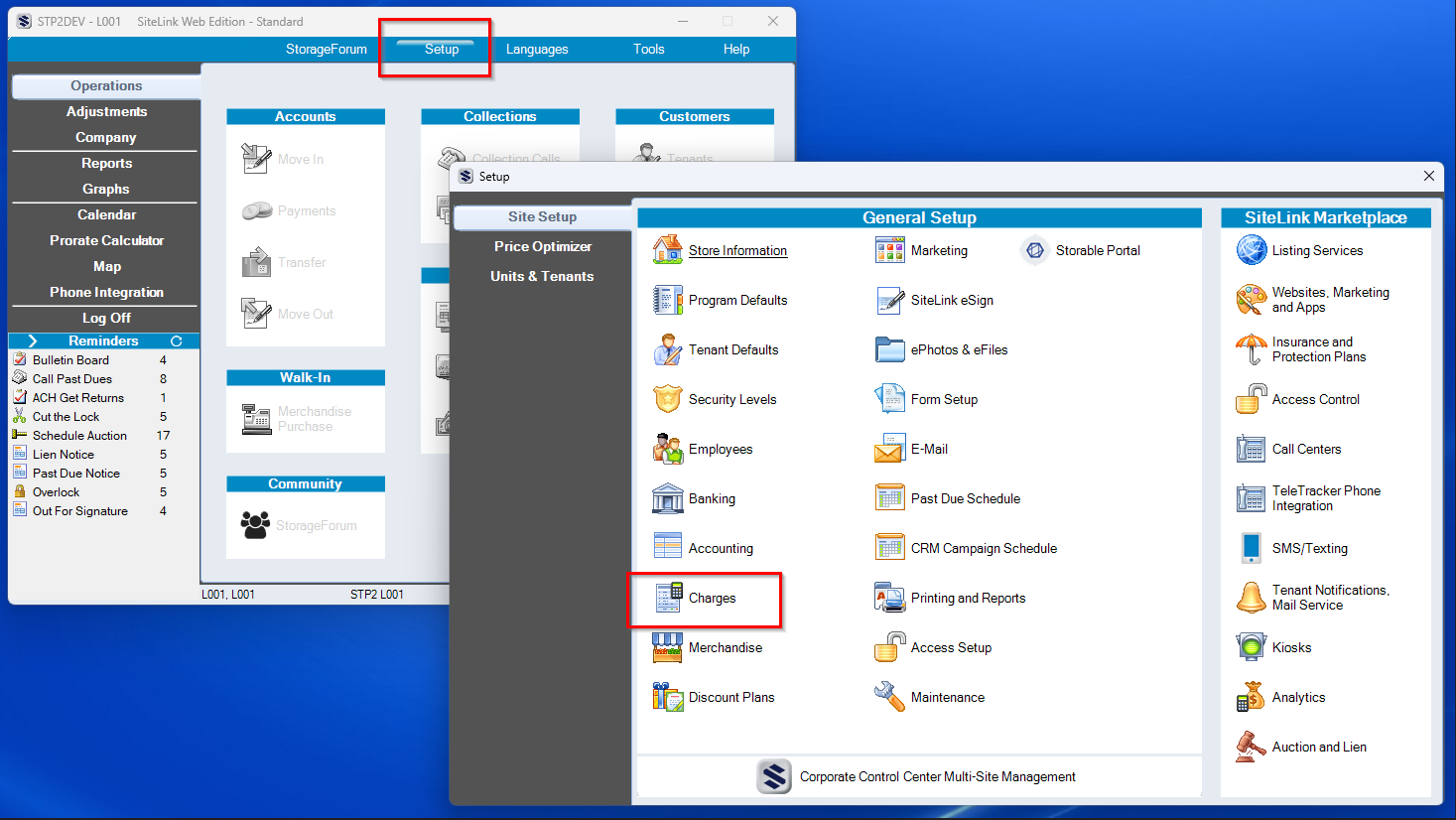This screenshot has height=820, width=1456.
Task: Open the Form Setup icon
Action: coord(890,399)
